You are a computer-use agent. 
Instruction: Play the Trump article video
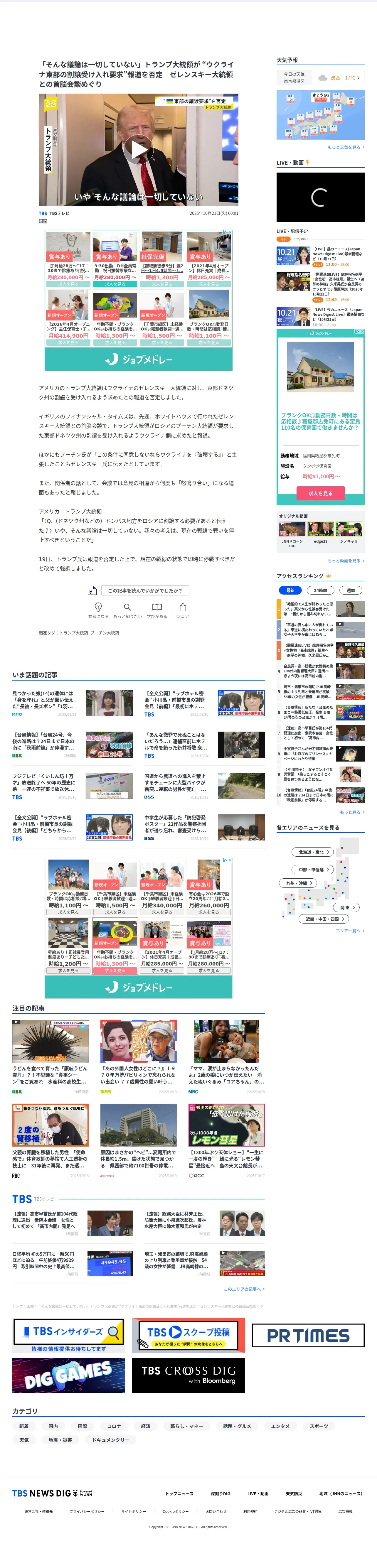point(138,150)
